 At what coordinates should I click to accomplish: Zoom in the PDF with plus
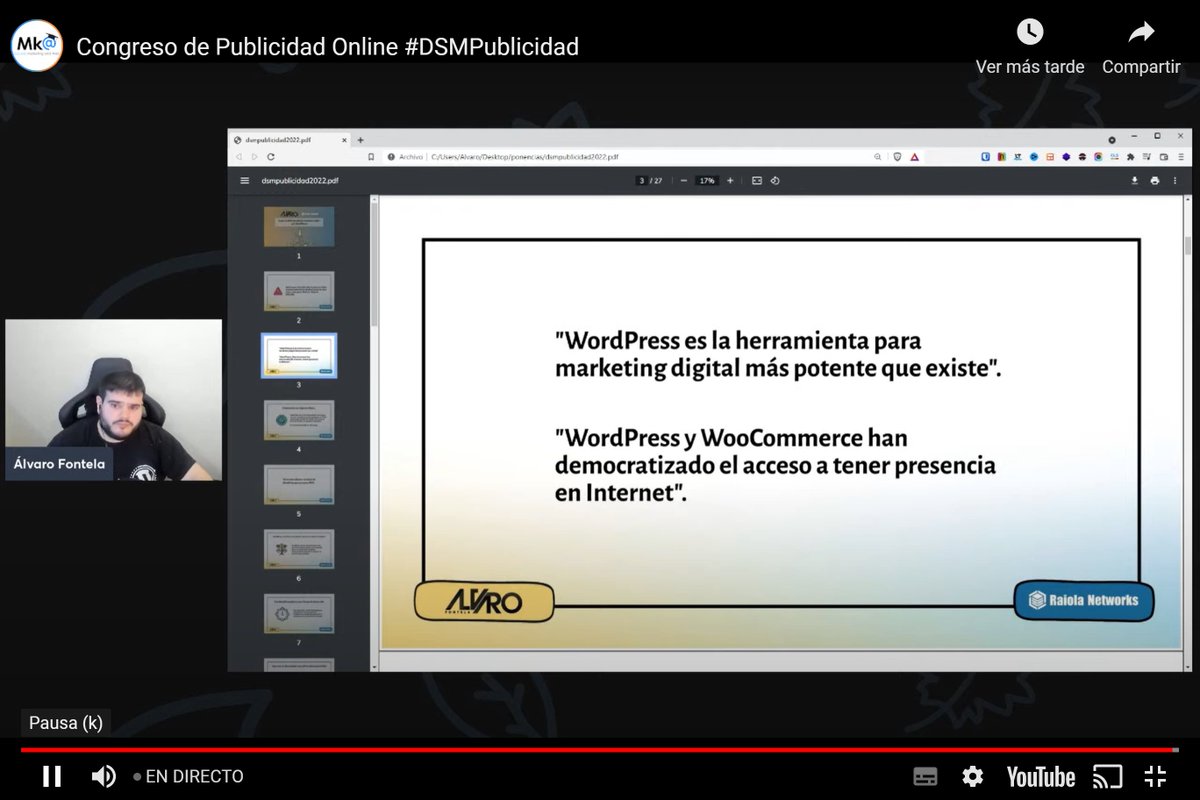pos(730,181)
